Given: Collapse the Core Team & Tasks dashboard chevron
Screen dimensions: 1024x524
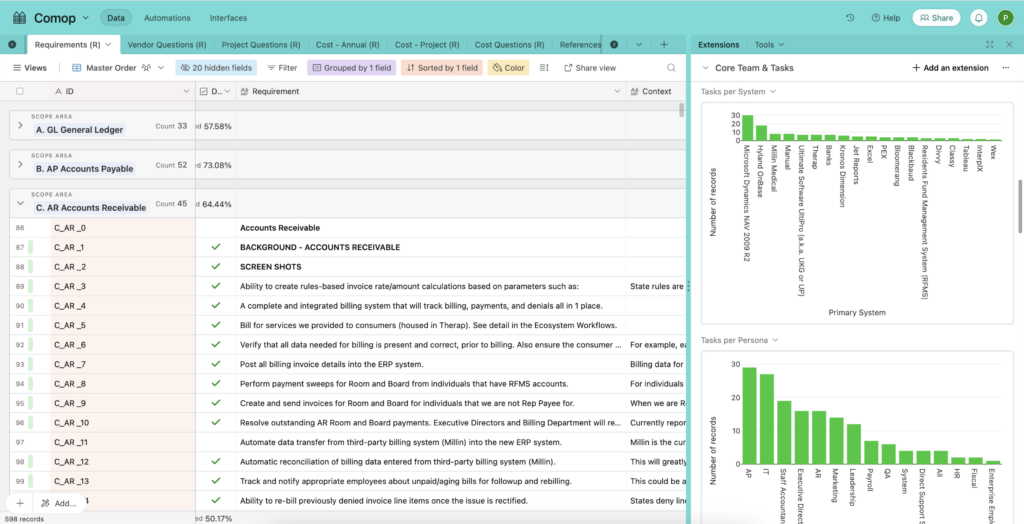Looking at the screenshot, I should tap(705, 67).
